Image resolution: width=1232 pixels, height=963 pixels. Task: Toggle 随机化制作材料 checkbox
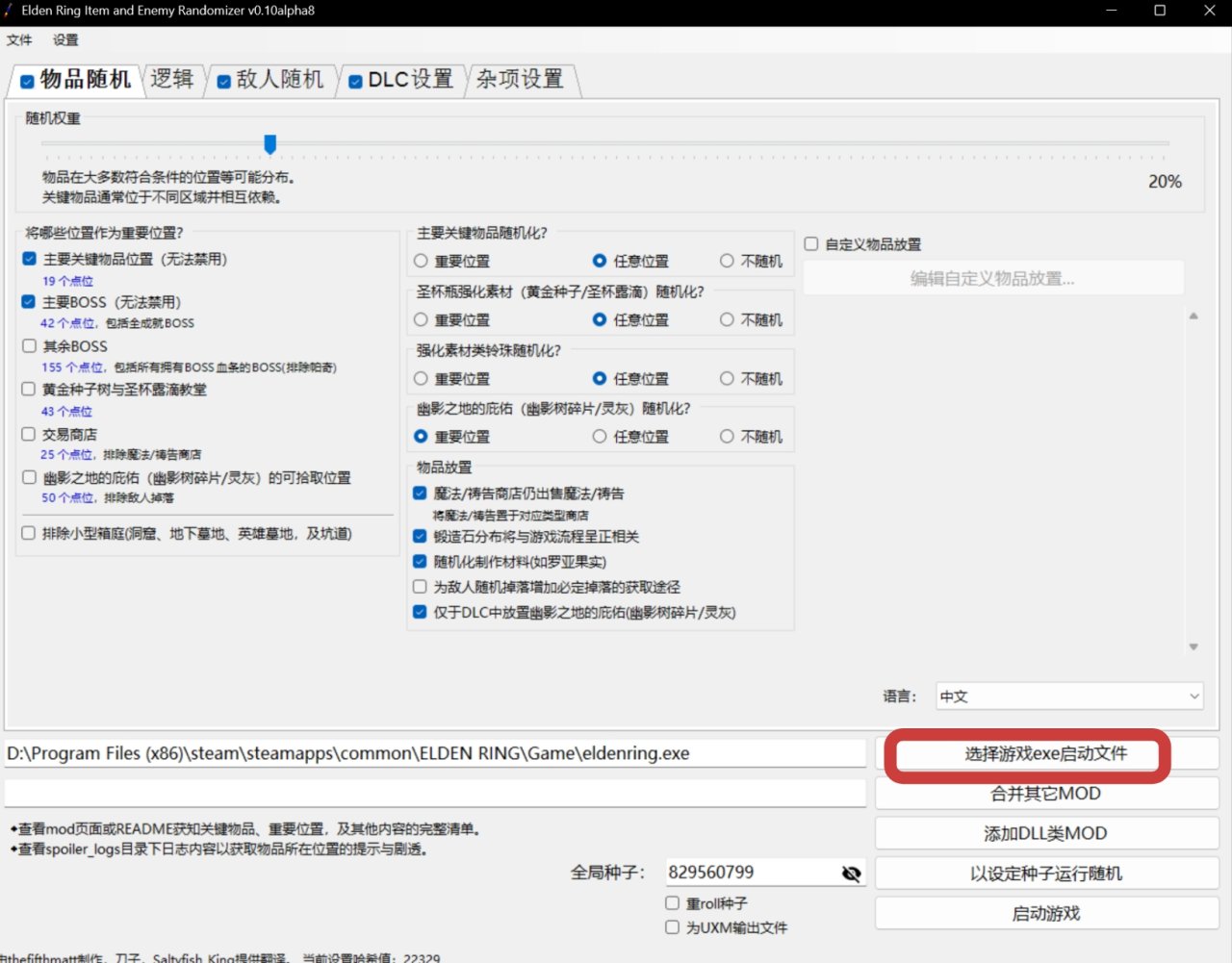pyautogui.click(x=420, y=562)
